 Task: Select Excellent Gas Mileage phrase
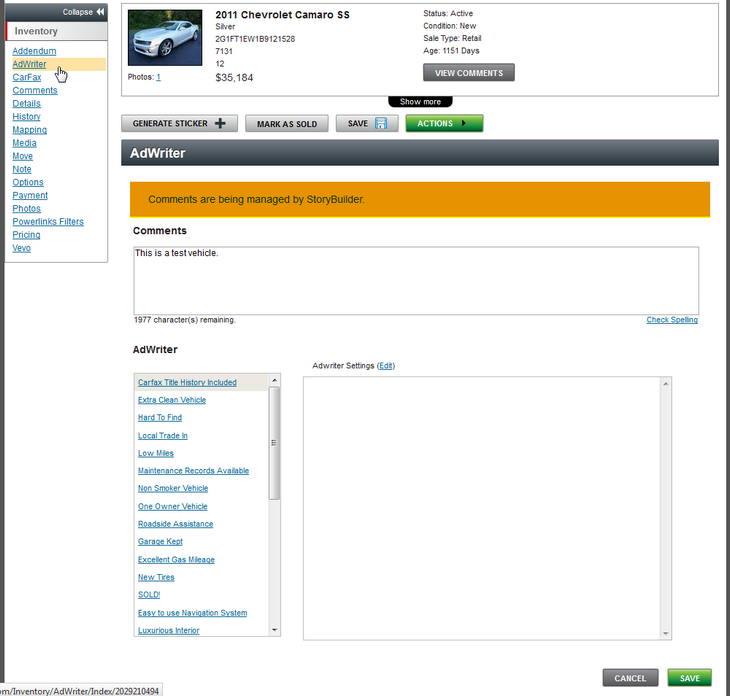tap(176, 560)
